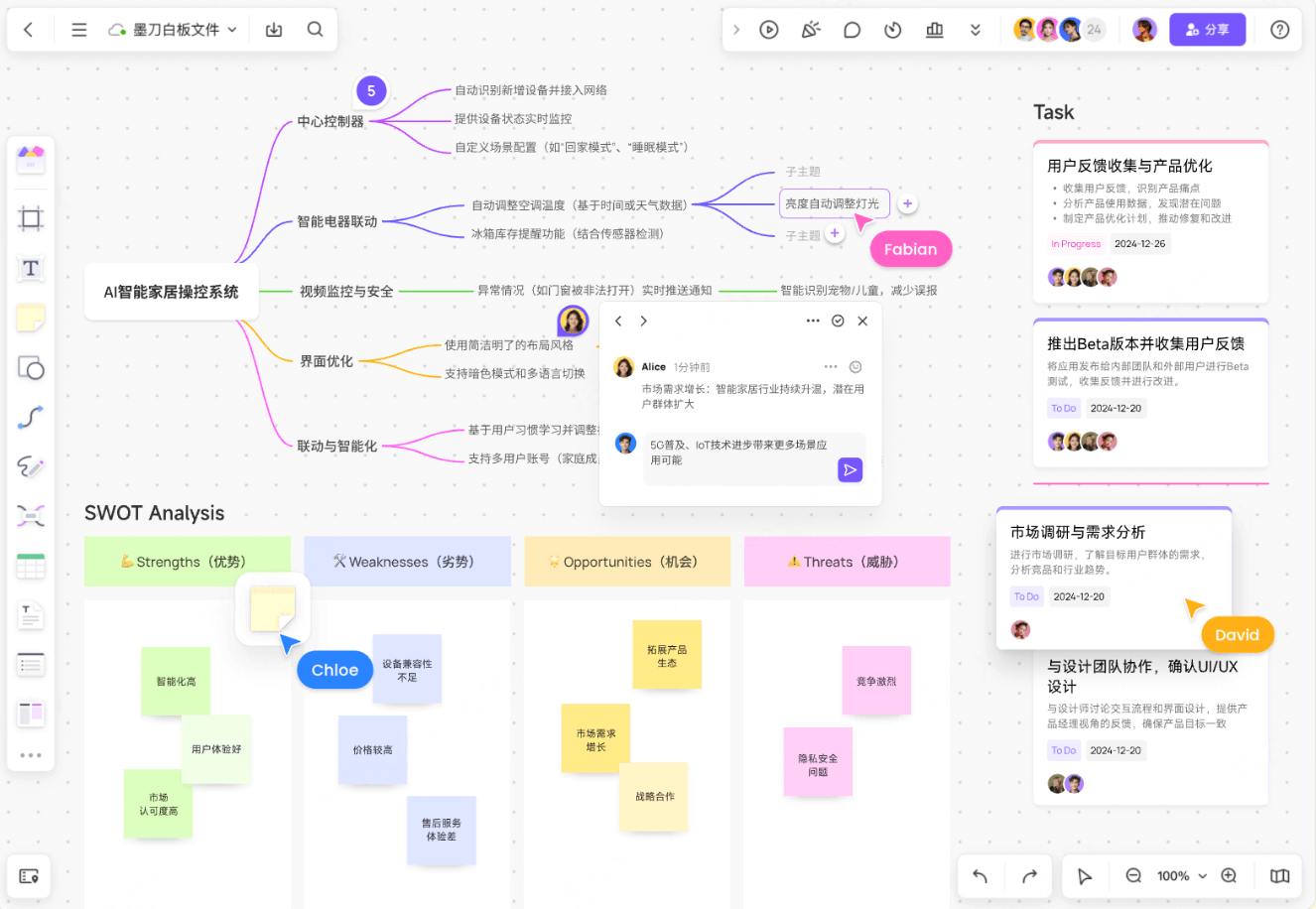Select the Sticky Note tool

30,318
